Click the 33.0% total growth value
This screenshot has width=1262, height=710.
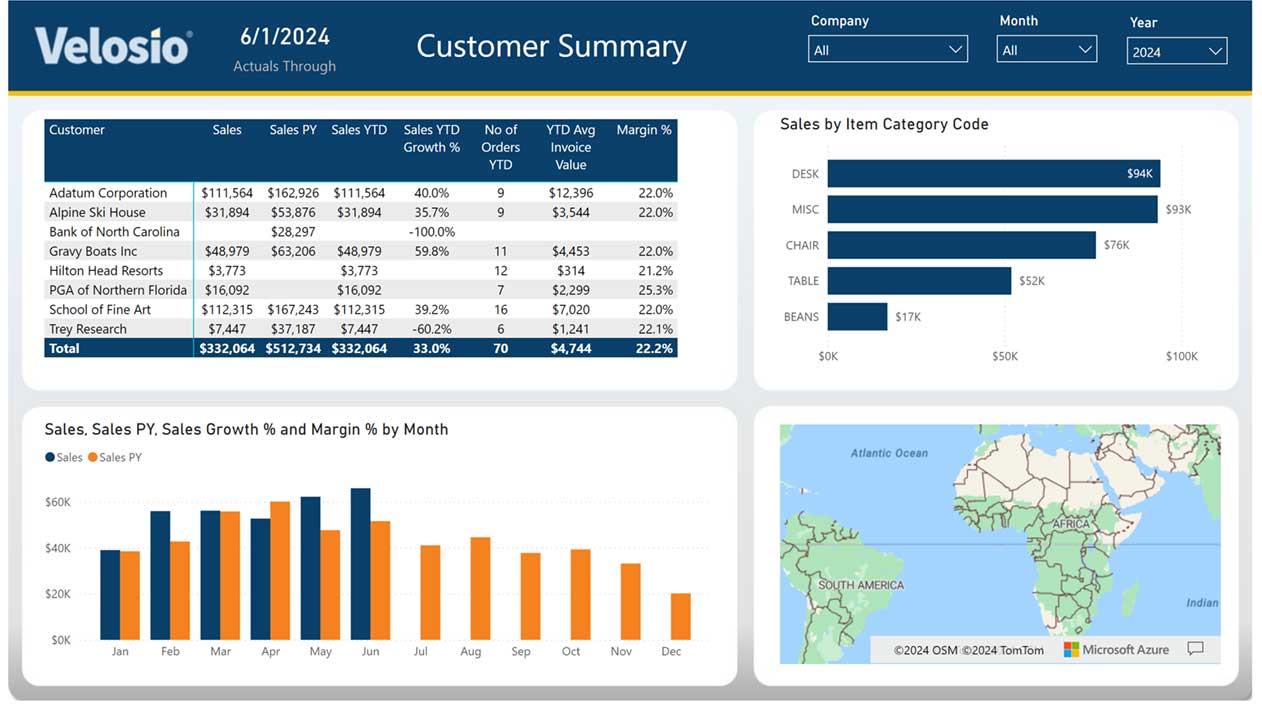tap(431, 348)
